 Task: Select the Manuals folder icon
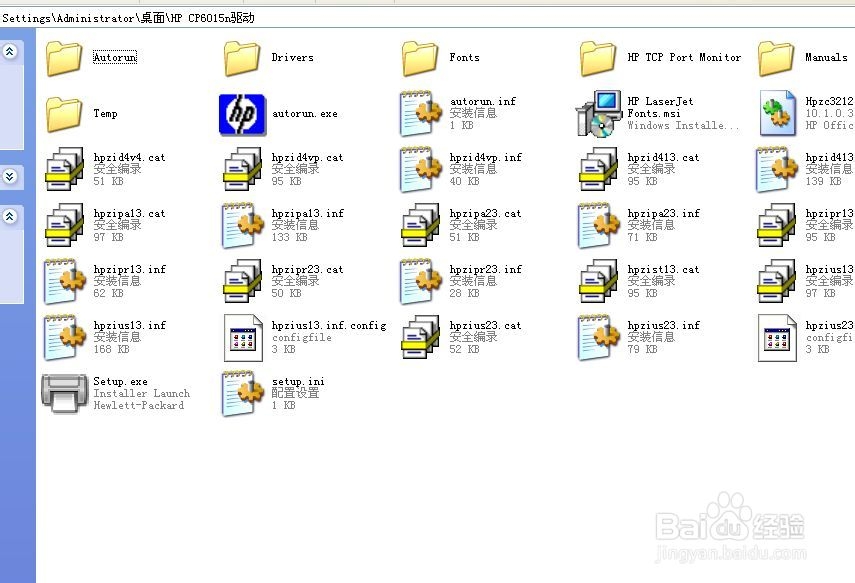[x=776, y=58]
